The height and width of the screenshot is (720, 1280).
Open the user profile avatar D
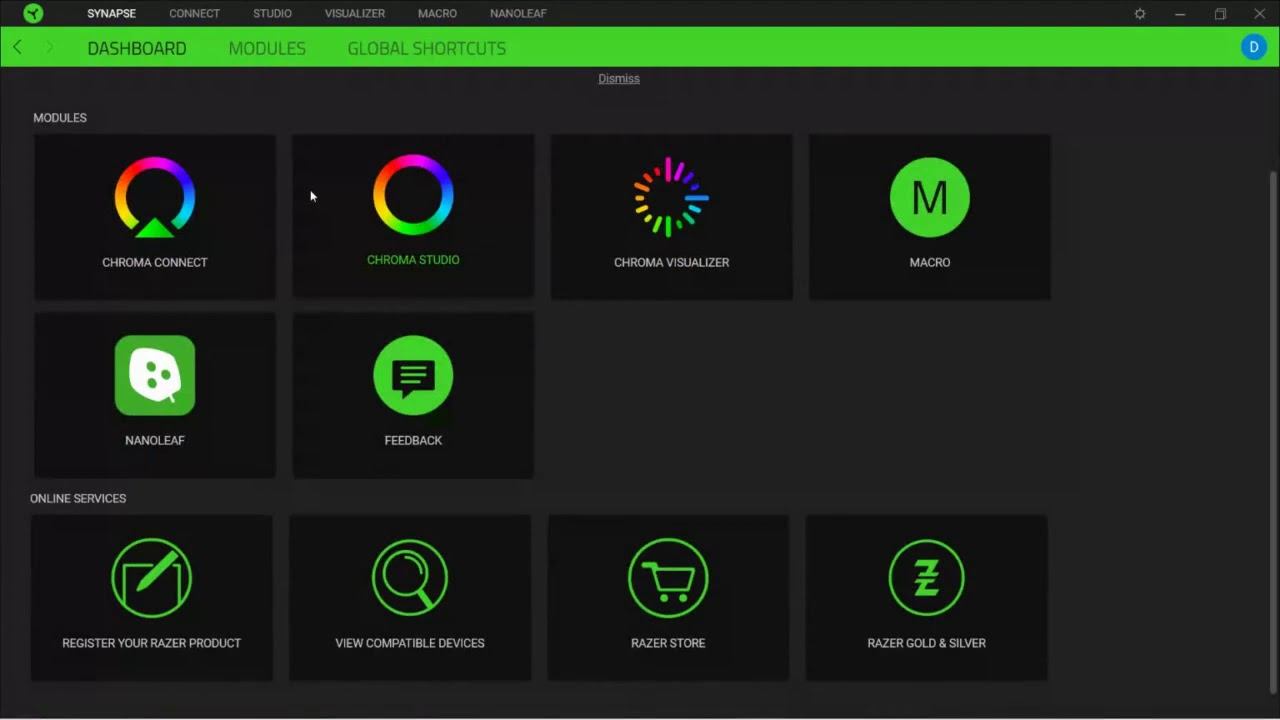(1253, 47)
